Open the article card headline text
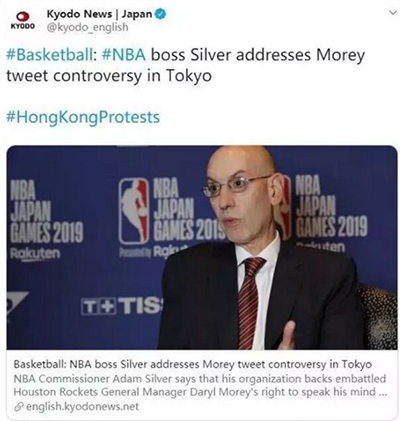 pos(192,364)
